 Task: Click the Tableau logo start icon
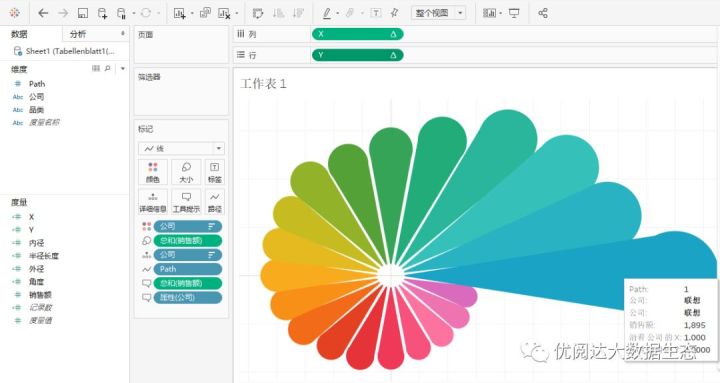click(x=15, y=13)
